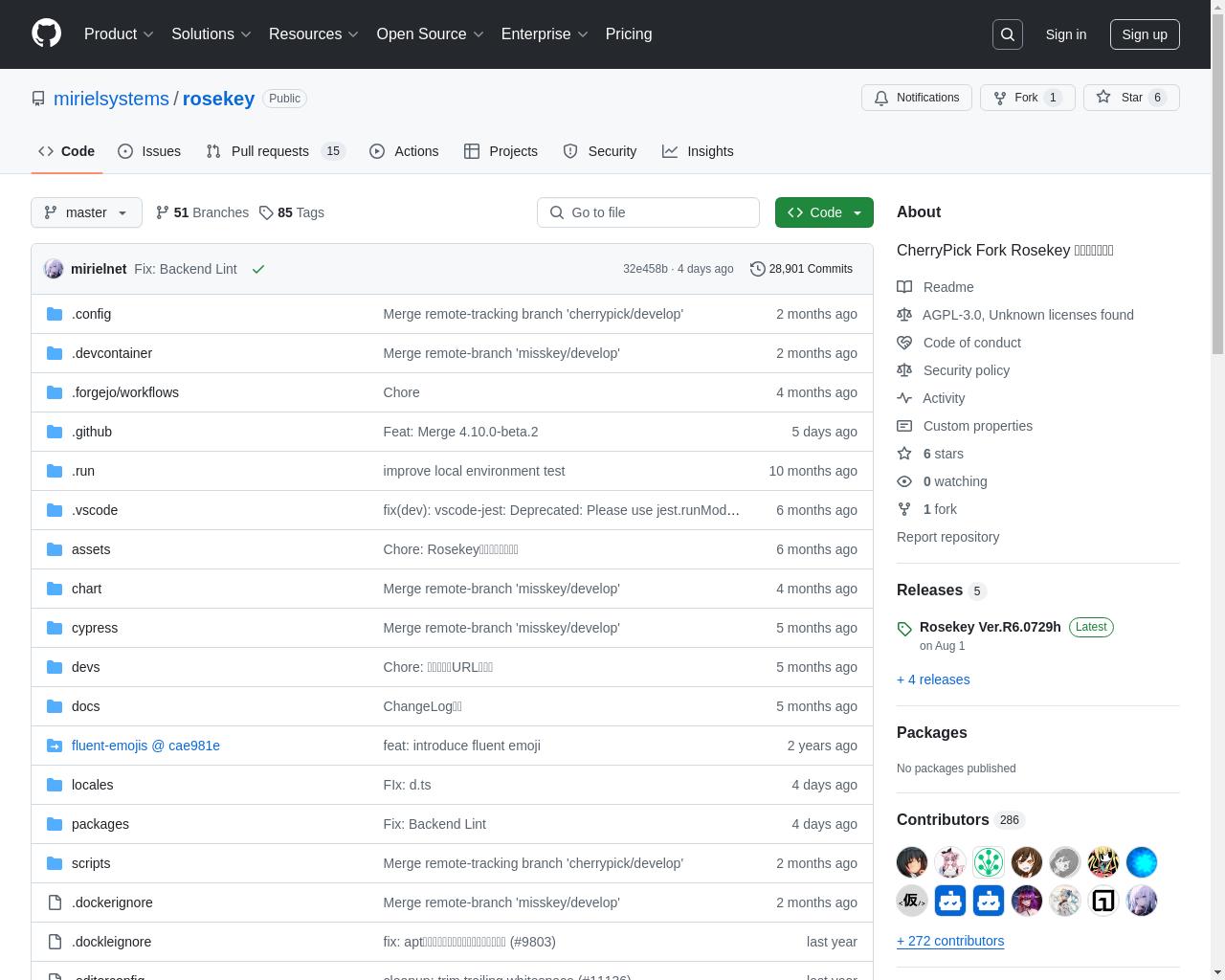Click the Custom properties note icon
The image size is (1225, 980).
904,426
